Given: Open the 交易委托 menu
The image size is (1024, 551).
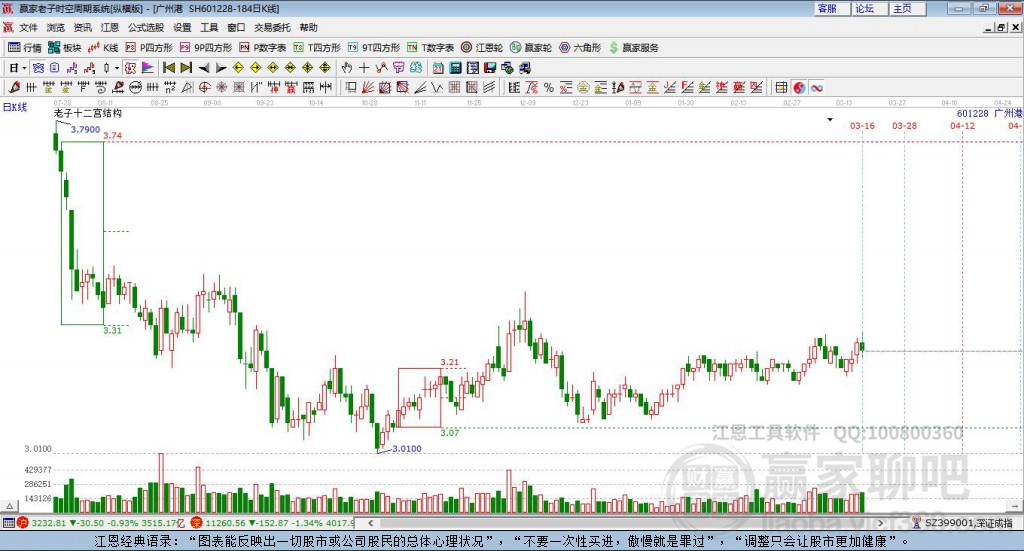Looking at the screenshot, I should click(x=272, y=27).
